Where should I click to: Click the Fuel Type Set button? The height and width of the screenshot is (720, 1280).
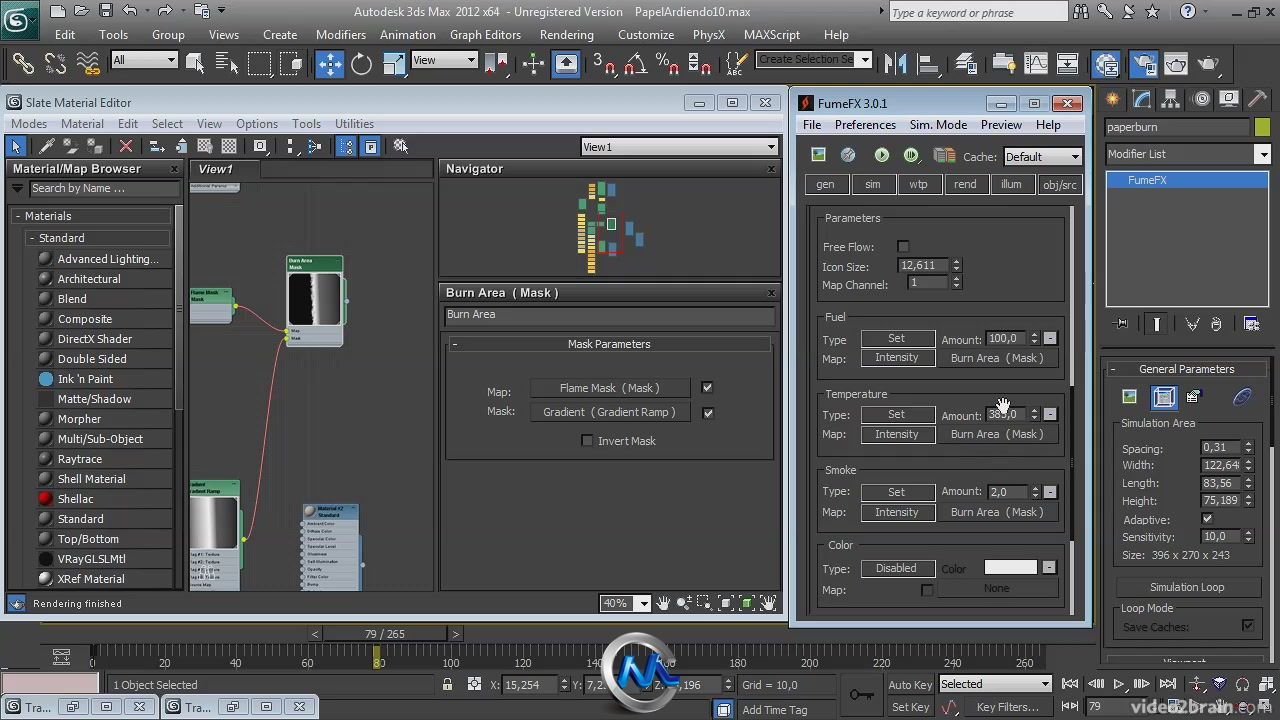(897, 338)
